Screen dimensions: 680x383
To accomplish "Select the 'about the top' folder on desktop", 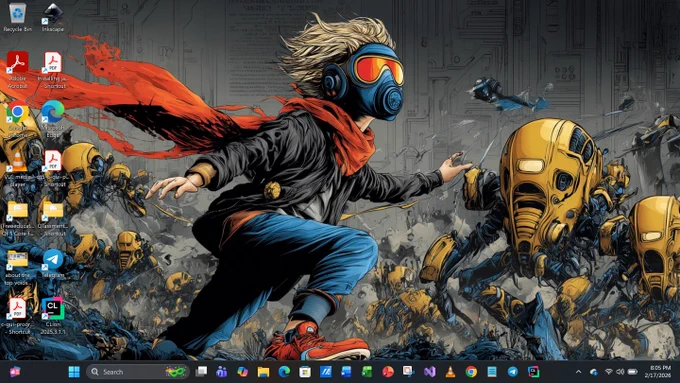I will click(x=17, y=268).
